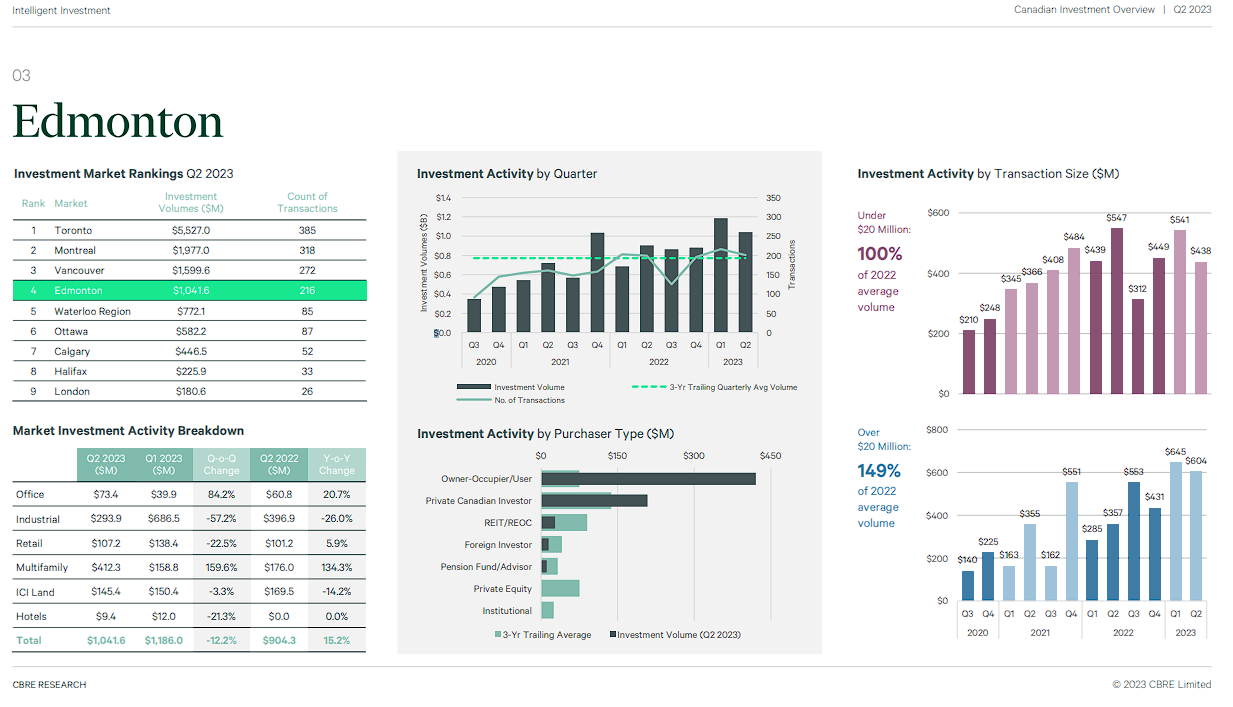The width and height of the screenshot is (1233, 707).
Task: Select the highlighted Edmonton row in rankings
Action: pos(190,291)
